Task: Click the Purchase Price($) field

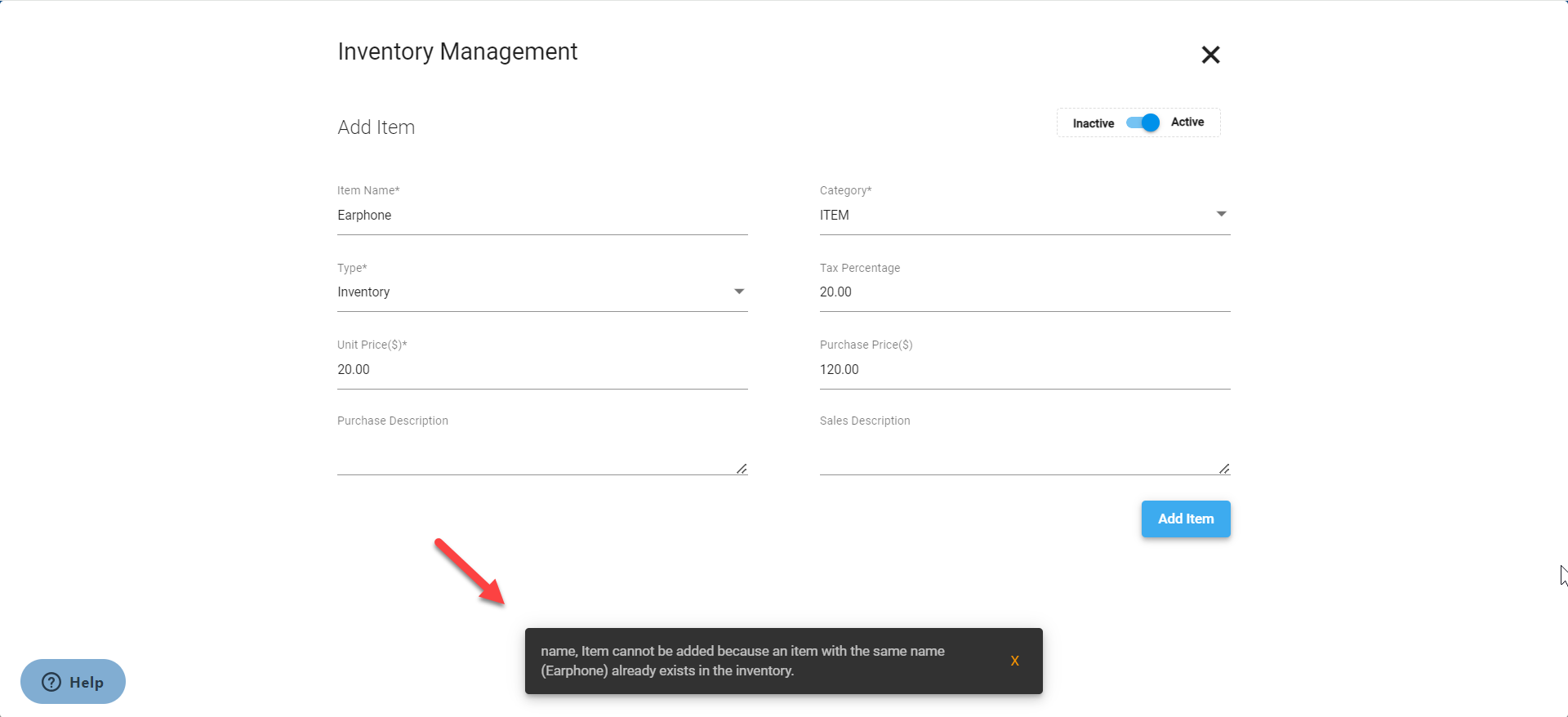Action: (1024, 370)
